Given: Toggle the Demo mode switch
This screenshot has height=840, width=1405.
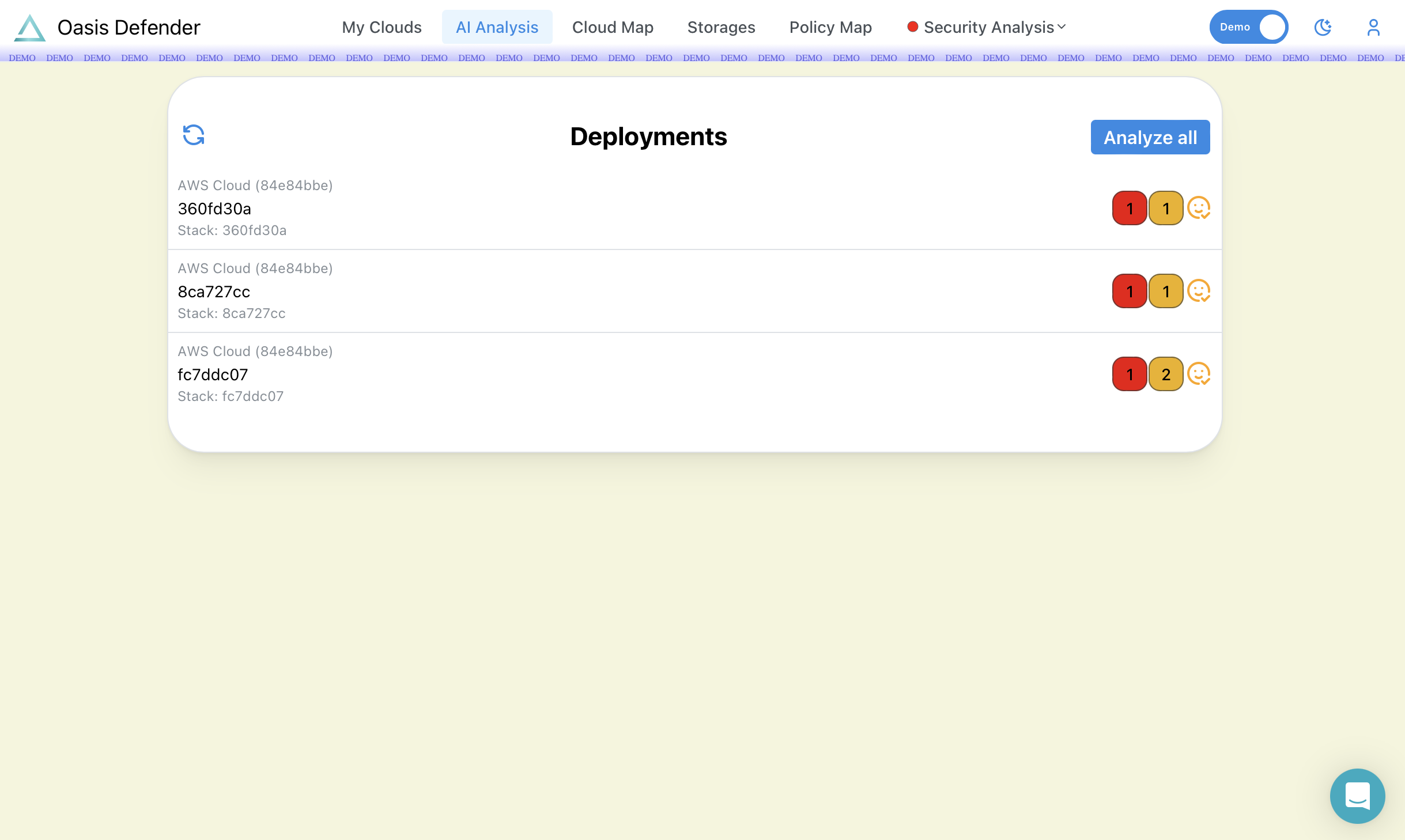Looking at the screenshot, I should pyautogui.click(x=1248, y=27).
